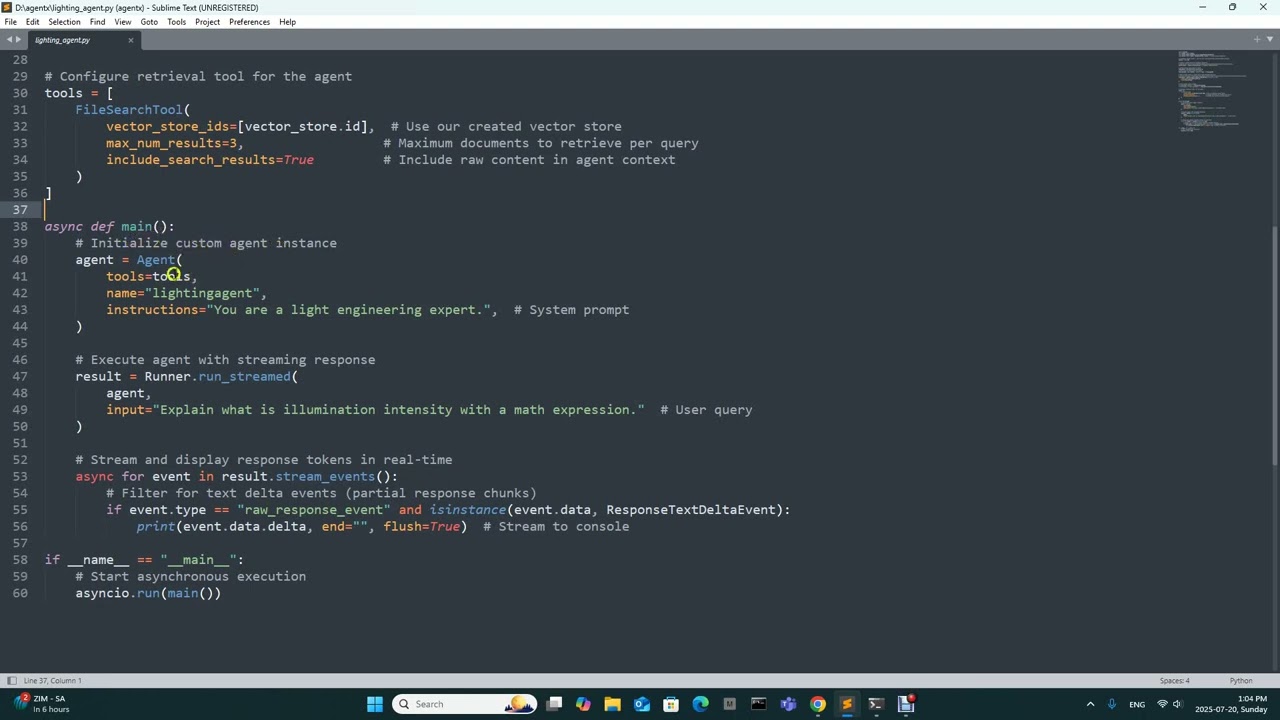Open the floppy-disk app with red badge

coord(906,704)
